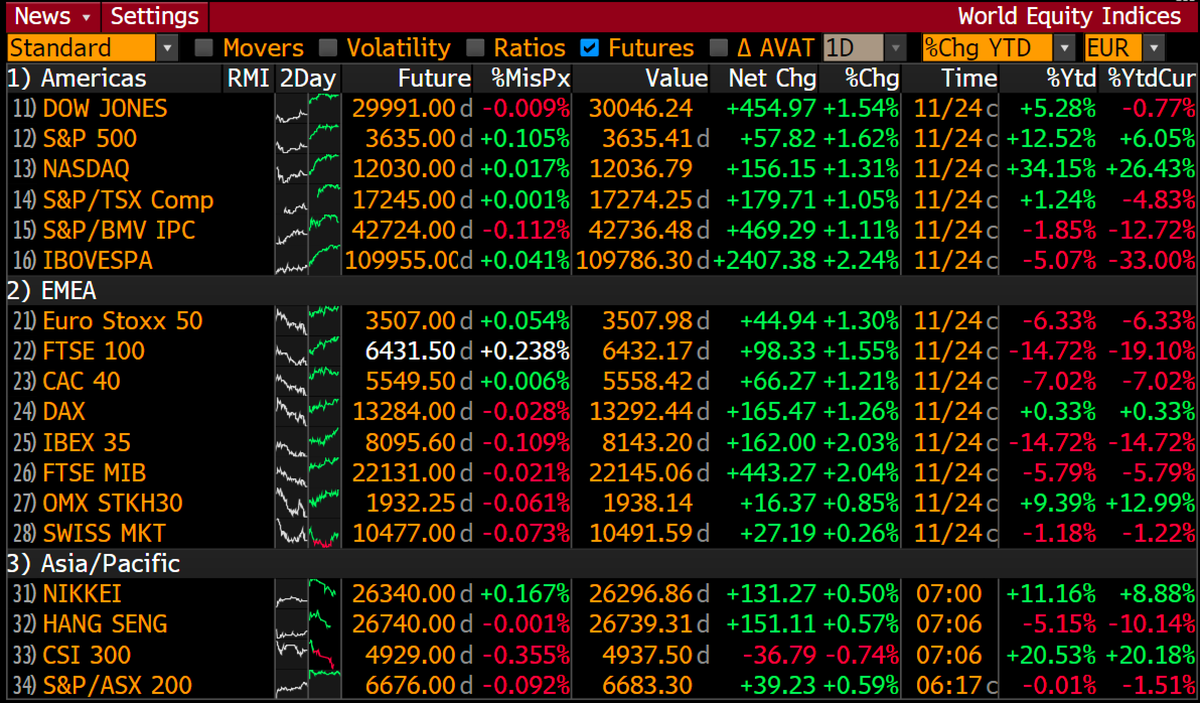Open the S&P/BMV IPC index
Screen dimensions: 1200x703
119,230
